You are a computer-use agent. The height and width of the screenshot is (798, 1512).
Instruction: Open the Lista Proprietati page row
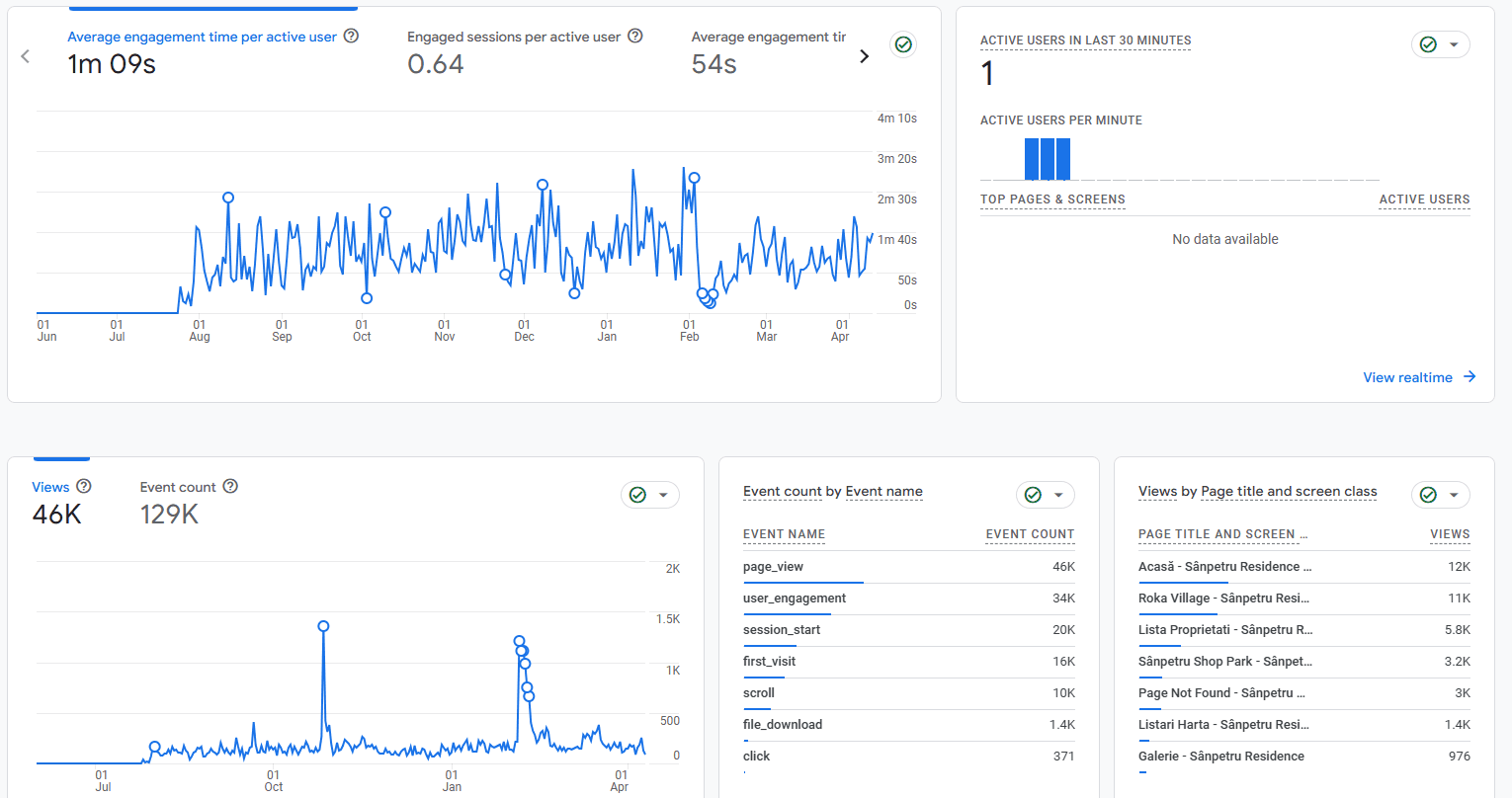(x=1303, y=630)
